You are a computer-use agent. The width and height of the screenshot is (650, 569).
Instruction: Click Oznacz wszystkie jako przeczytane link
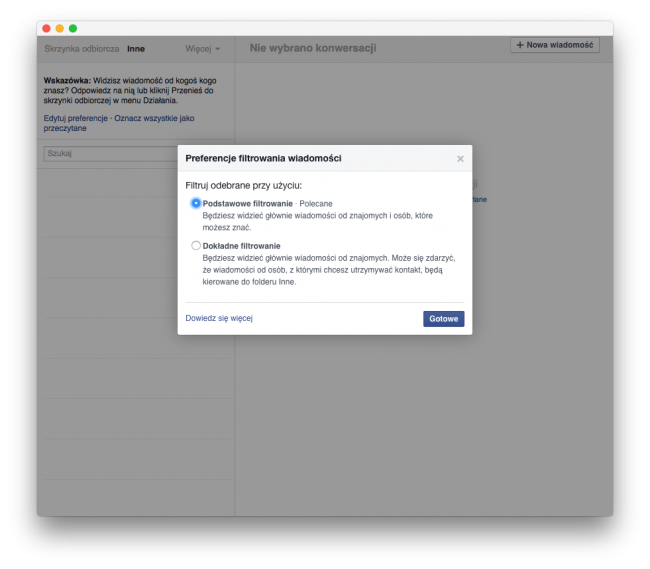pyautogui.click(x=119, y=123)
